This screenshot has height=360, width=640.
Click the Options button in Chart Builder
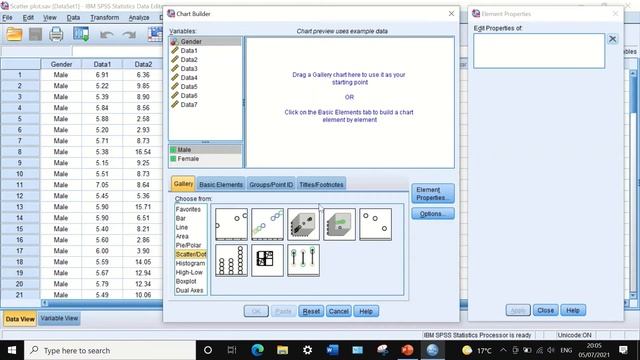click(433, 213)
